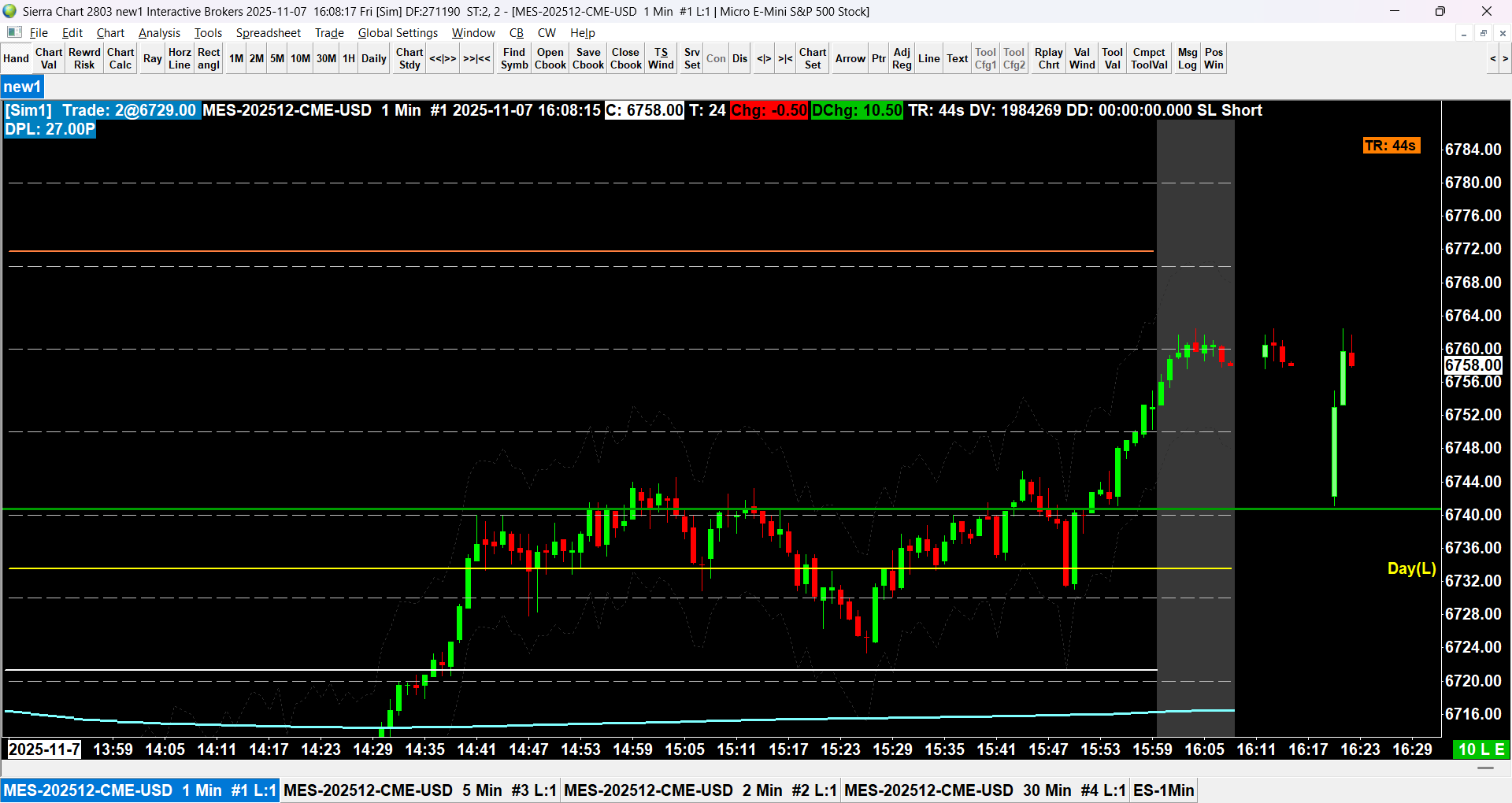Viewport: 1512px width, 803px height.
Task: Open the CW menu
Action: (x=547, y=32)
